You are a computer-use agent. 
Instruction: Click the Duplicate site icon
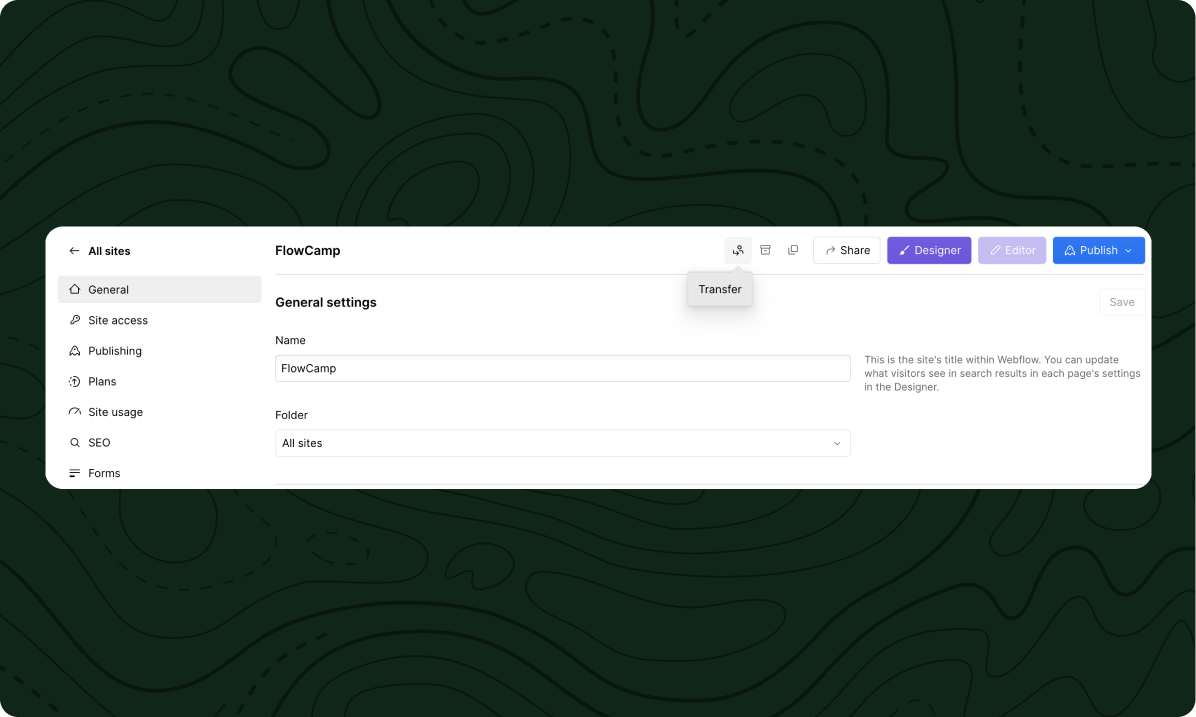tap(793, 250)
